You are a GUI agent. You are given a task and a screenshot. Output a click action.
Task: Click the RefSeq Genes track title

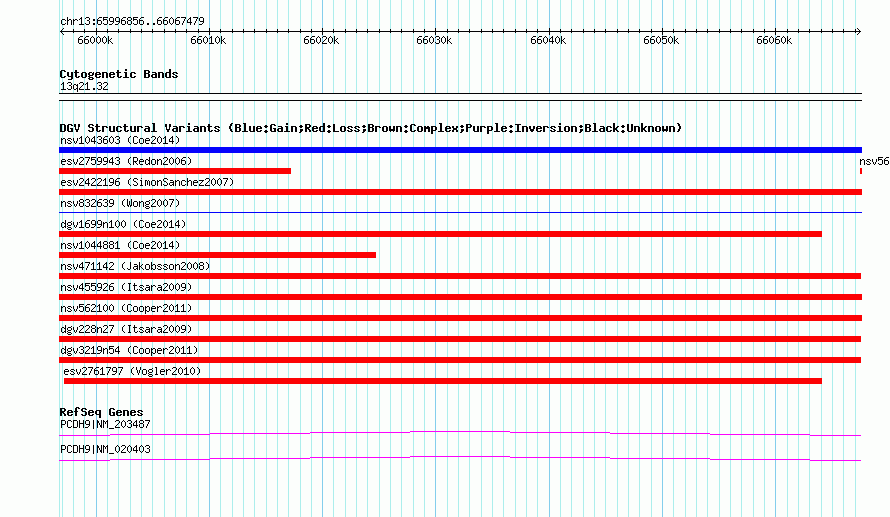coord(101,412)
